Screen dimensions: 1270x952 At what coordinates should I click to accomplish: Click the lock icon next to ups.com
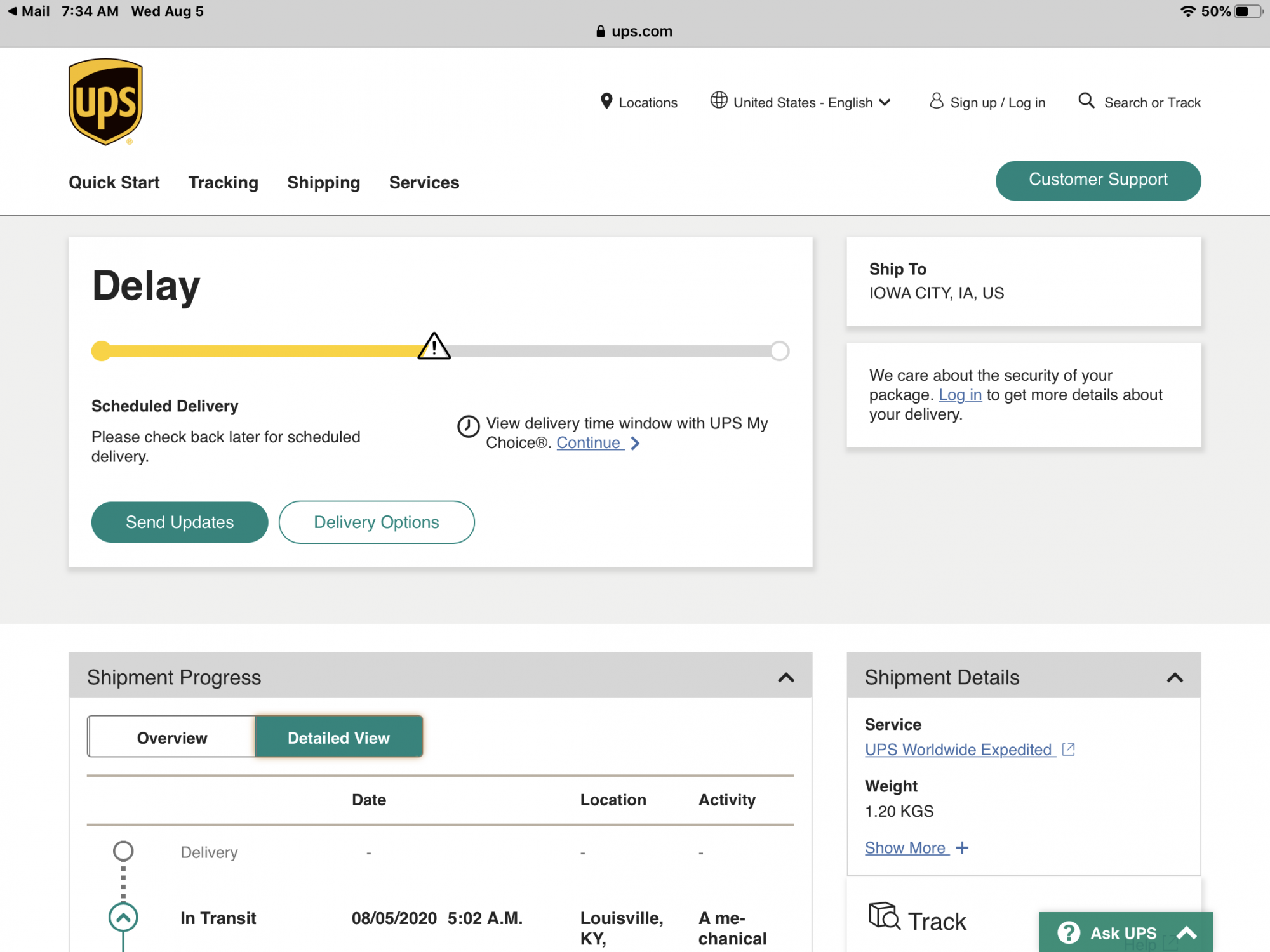tap(601, 31)
